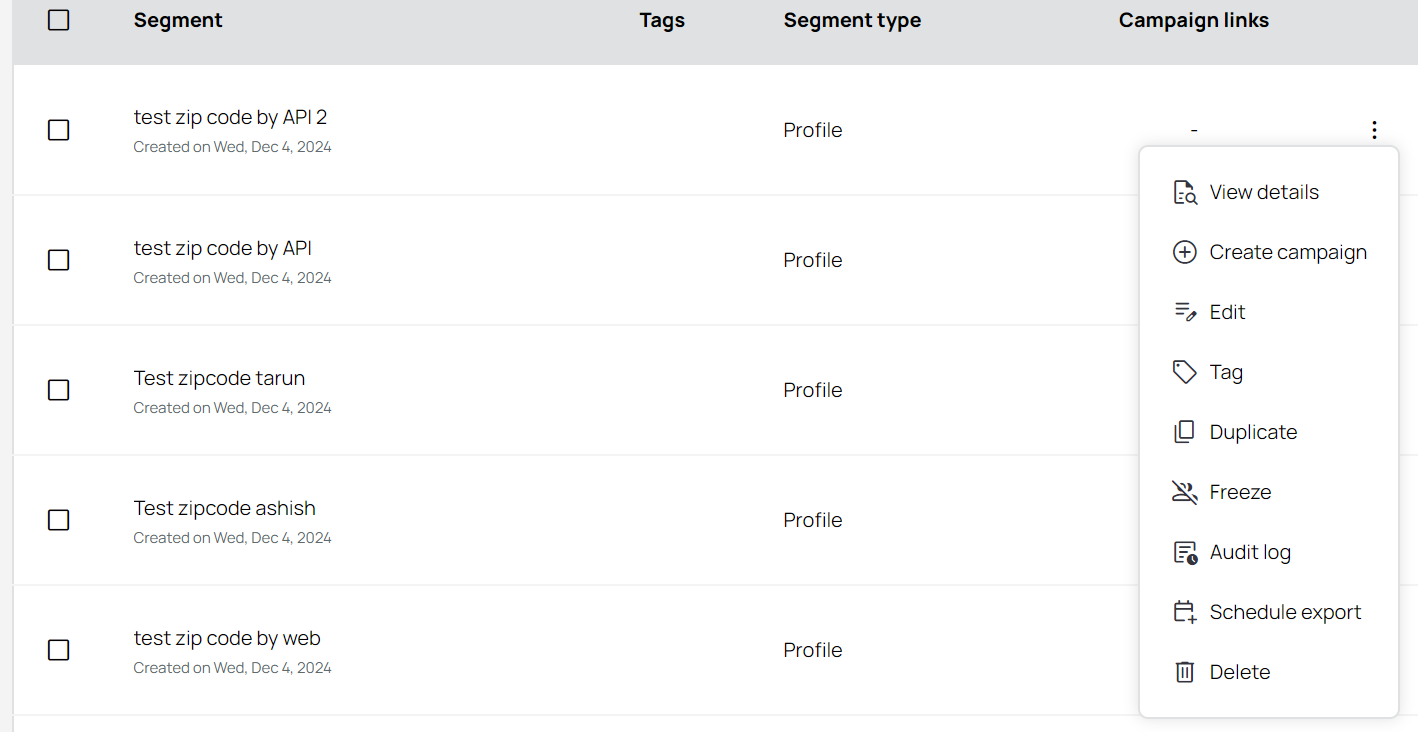1418x732 pixels.
Task: Select checkbox for Test zipcode tarun
Action: point(59,390)
